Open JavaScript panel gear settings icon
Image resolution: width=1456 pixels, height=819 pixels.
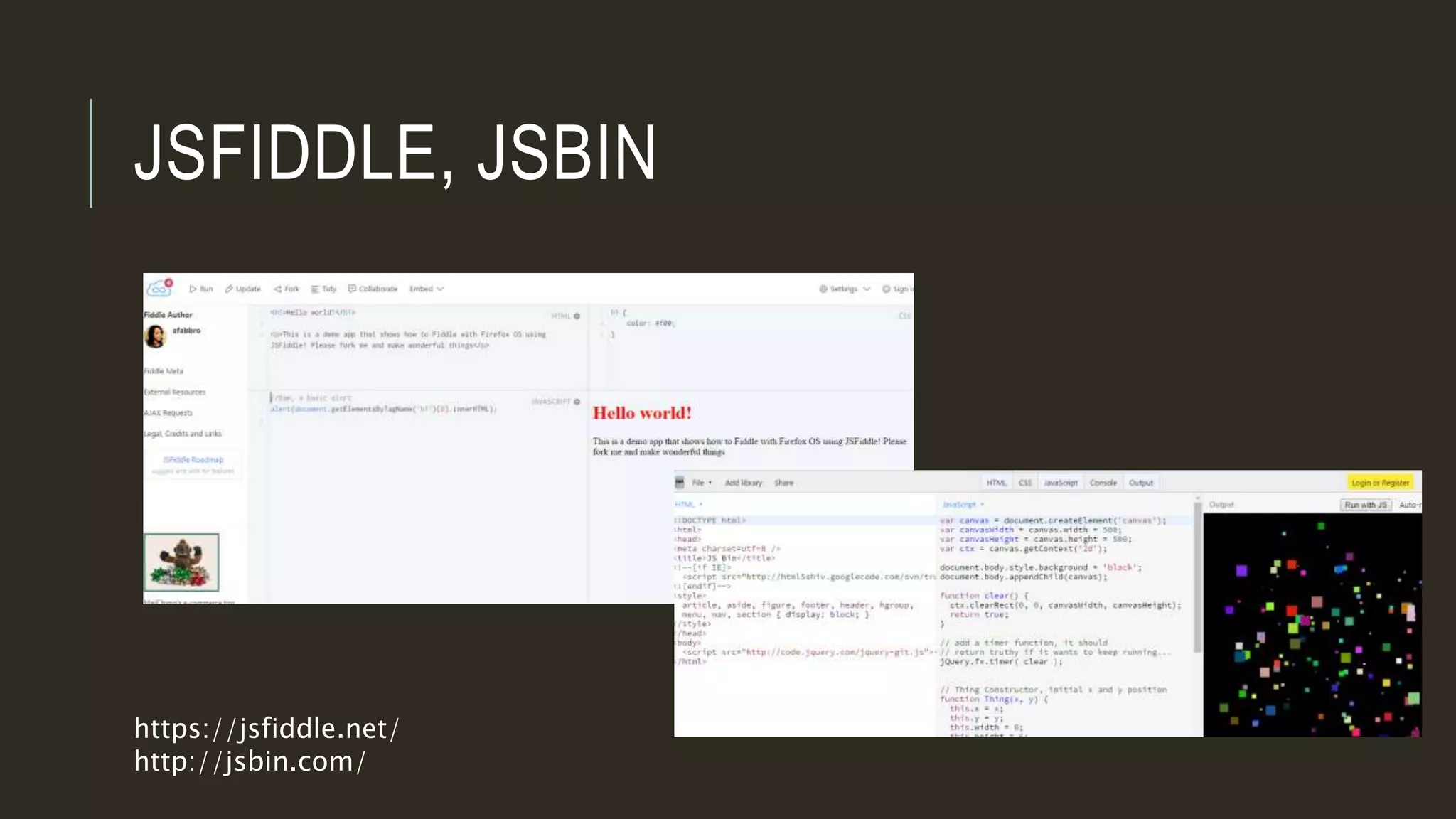(x=577, y=402)
